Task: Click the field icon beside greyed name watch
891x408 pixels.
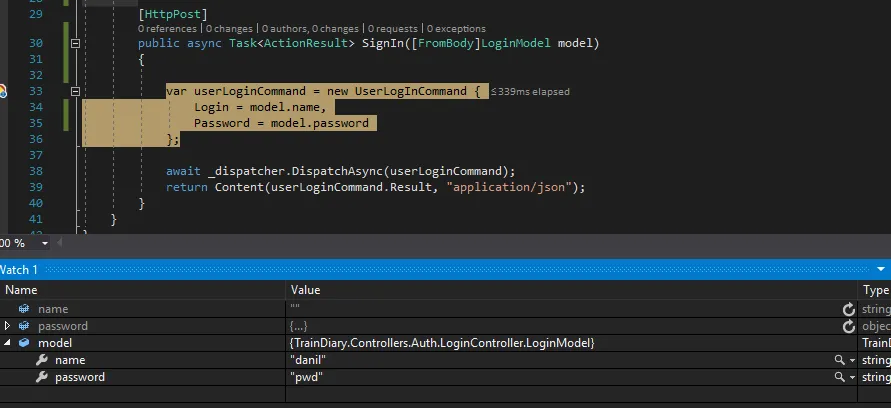Action: coord(24,309)
